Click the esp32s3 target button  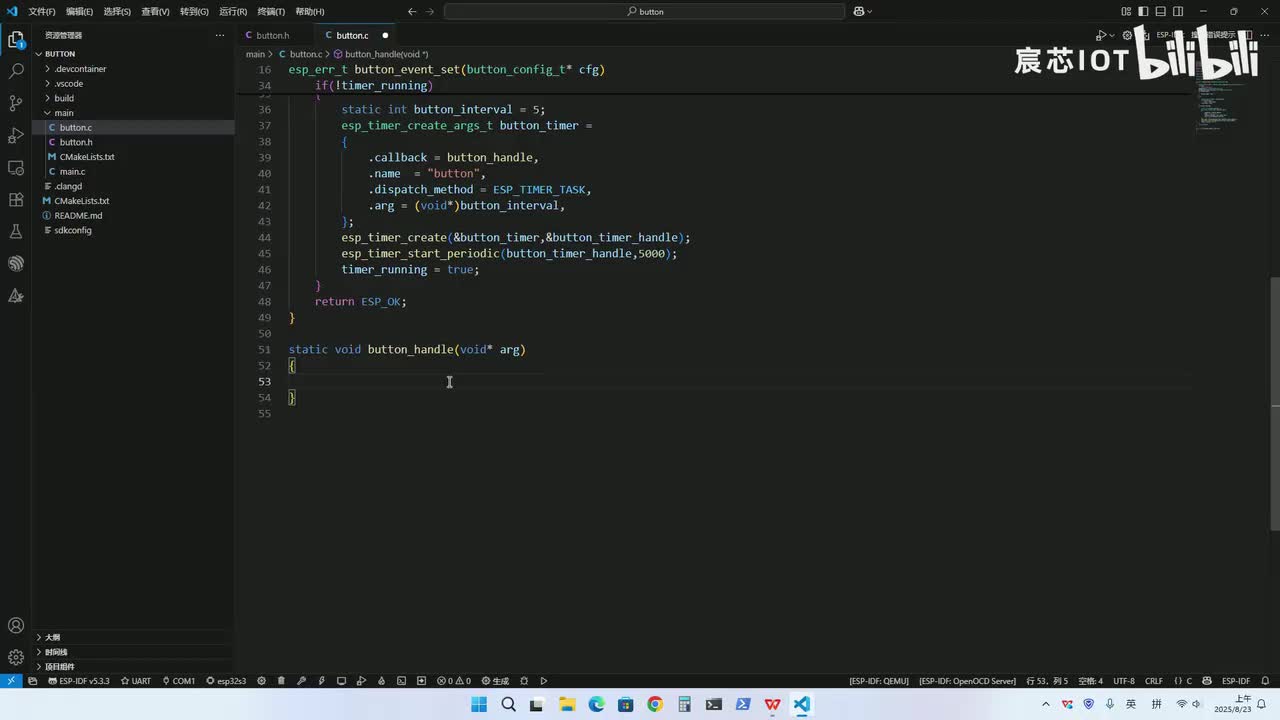coord(226,681)
